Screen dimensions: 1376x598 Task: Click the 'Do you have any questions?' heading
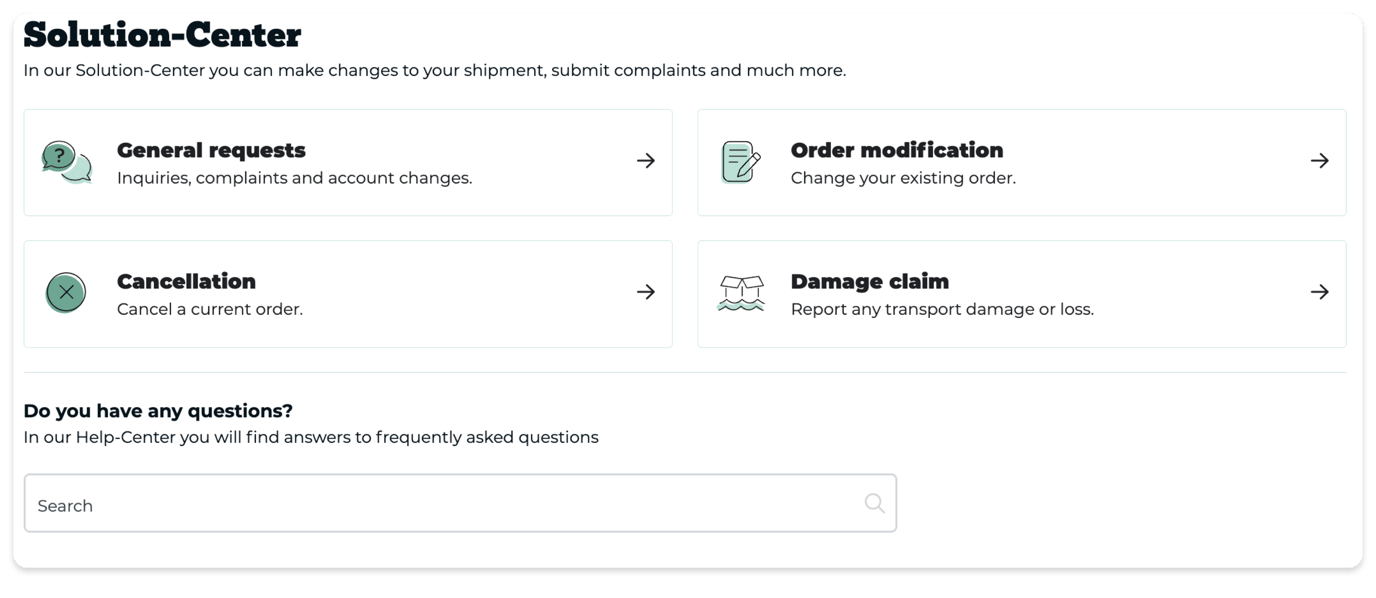(x=158, y=410)
